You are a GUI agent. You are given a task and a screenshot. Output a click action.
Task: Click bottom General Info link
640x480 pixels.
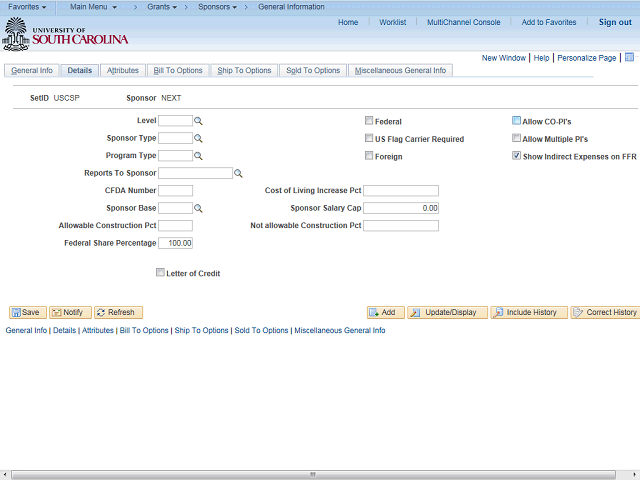[x=26, y=330]
